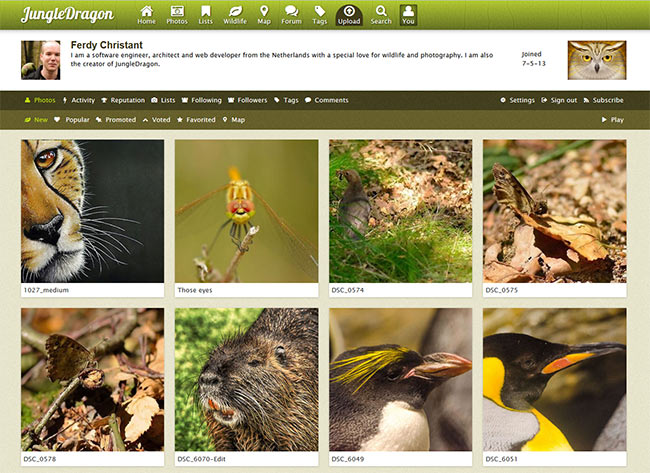
Task: Subscribe to the RSS feed
Action: click(603, 100)
